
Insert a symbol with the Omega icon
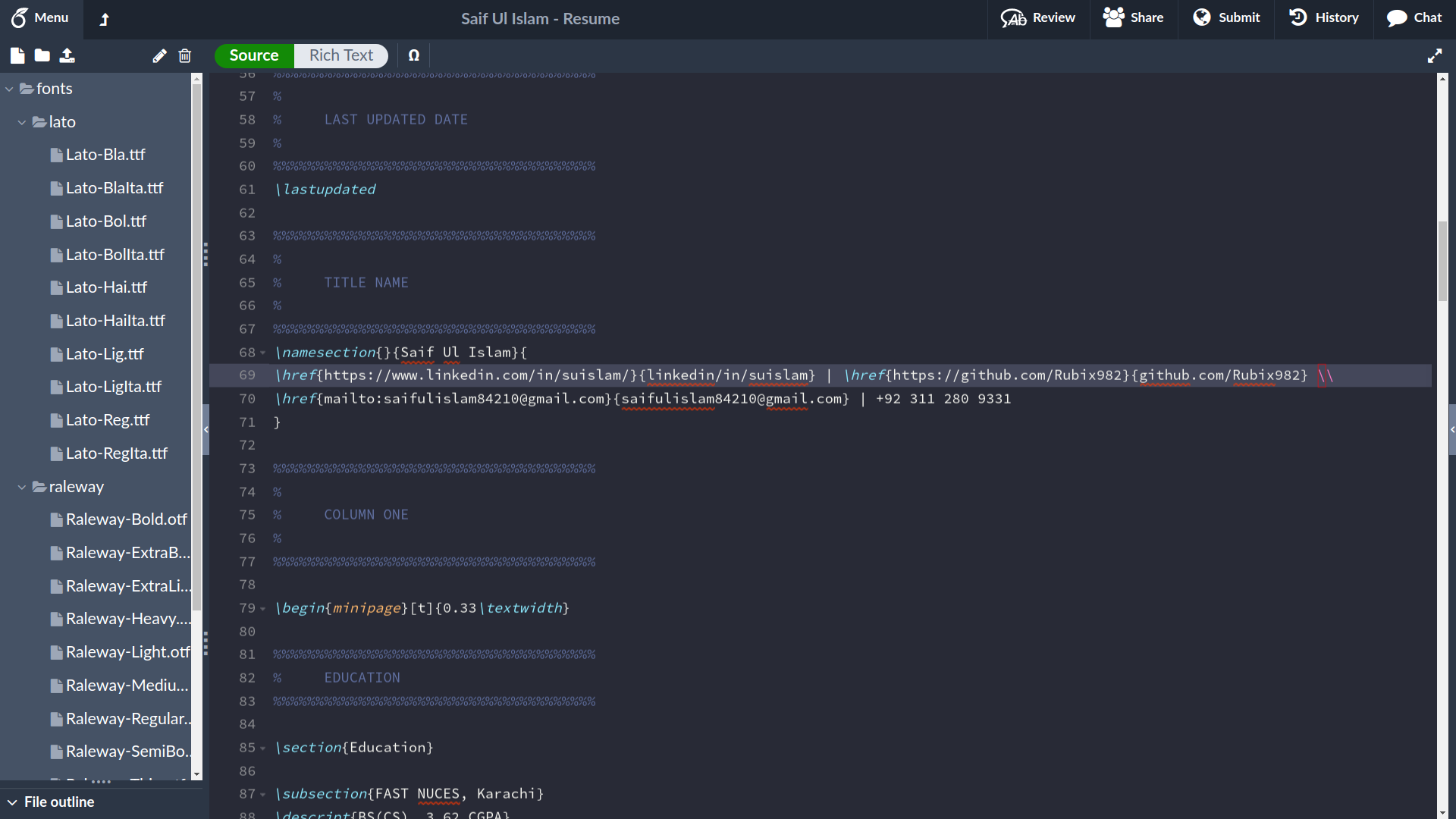414,55
